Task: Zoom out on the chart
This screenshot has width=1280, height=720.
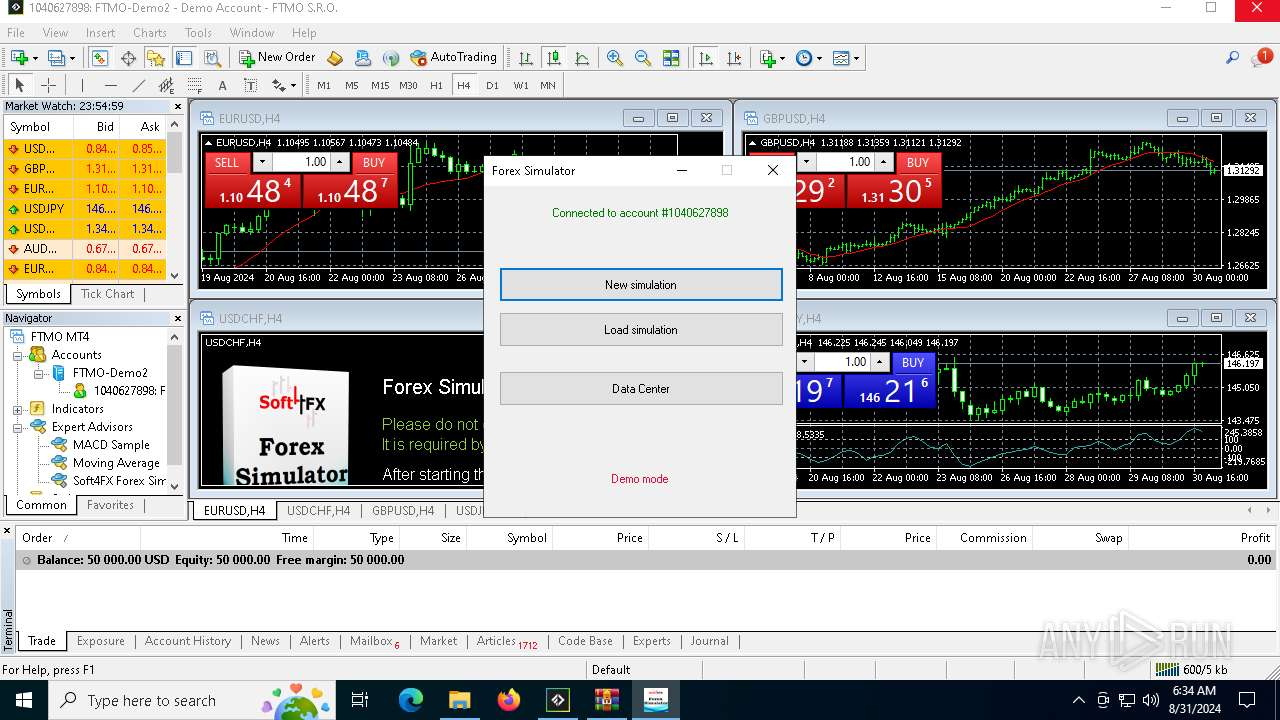Action: coord(643,58)
